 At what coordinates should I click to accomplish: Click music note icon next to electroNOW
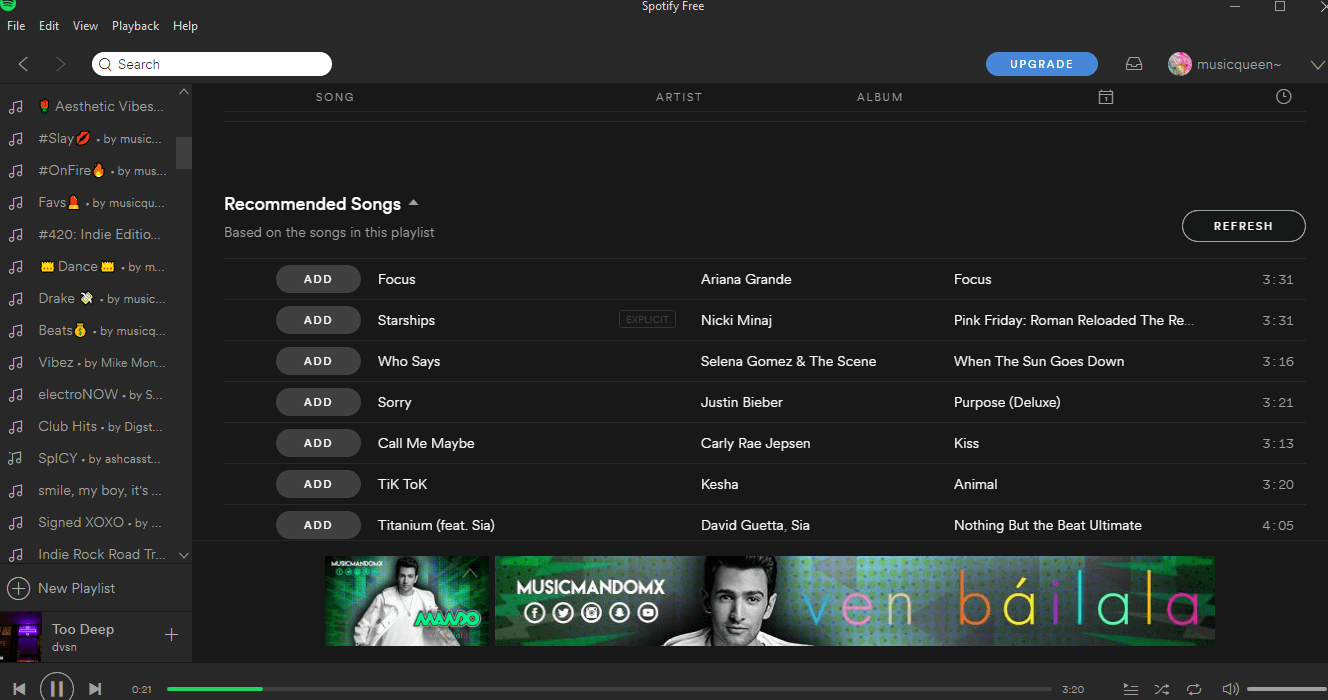point(16,395)
